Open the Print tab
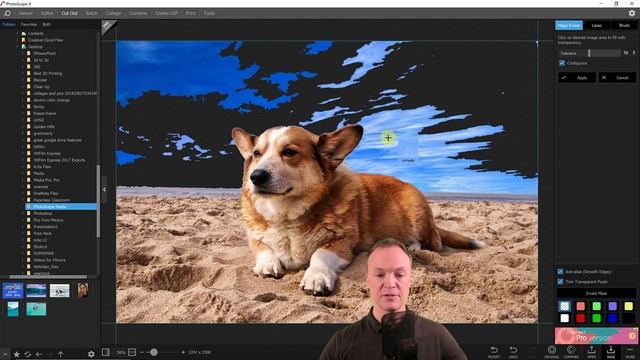640x360 pixels. pos(190,13)
